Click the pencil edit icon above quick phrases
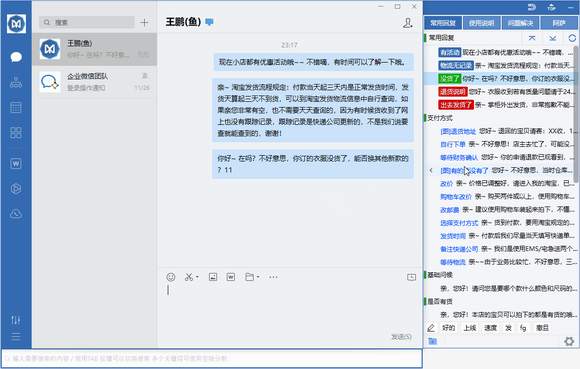580x369 pixels. tap(431, 328)
